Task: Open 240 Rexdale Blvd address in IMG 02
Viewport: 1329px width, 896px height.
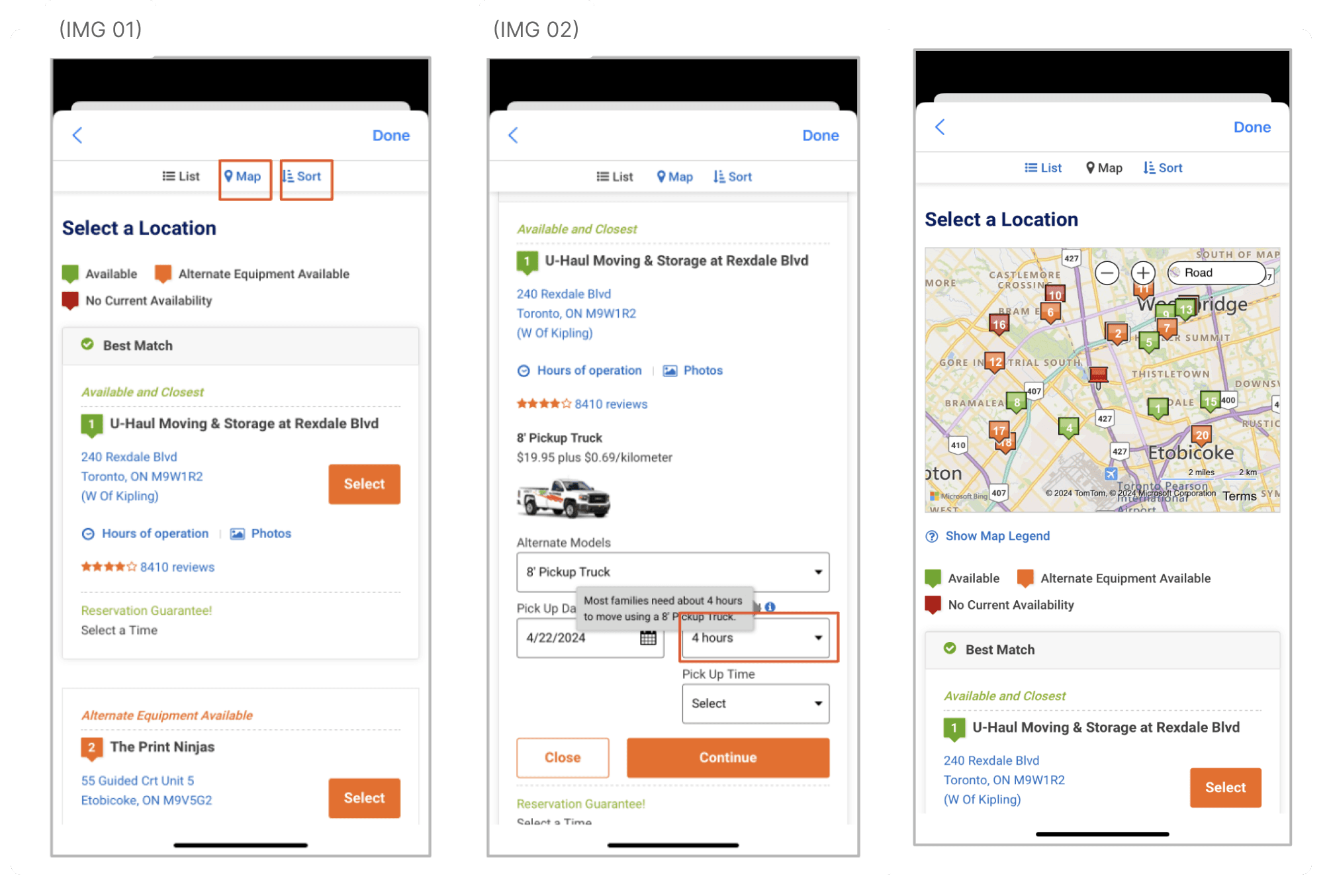Action: coord(576,314)
